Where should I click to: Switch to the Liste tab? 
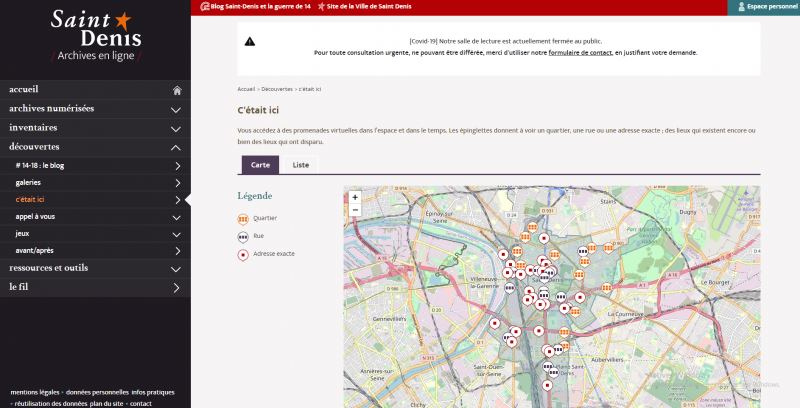pos(300,164)
